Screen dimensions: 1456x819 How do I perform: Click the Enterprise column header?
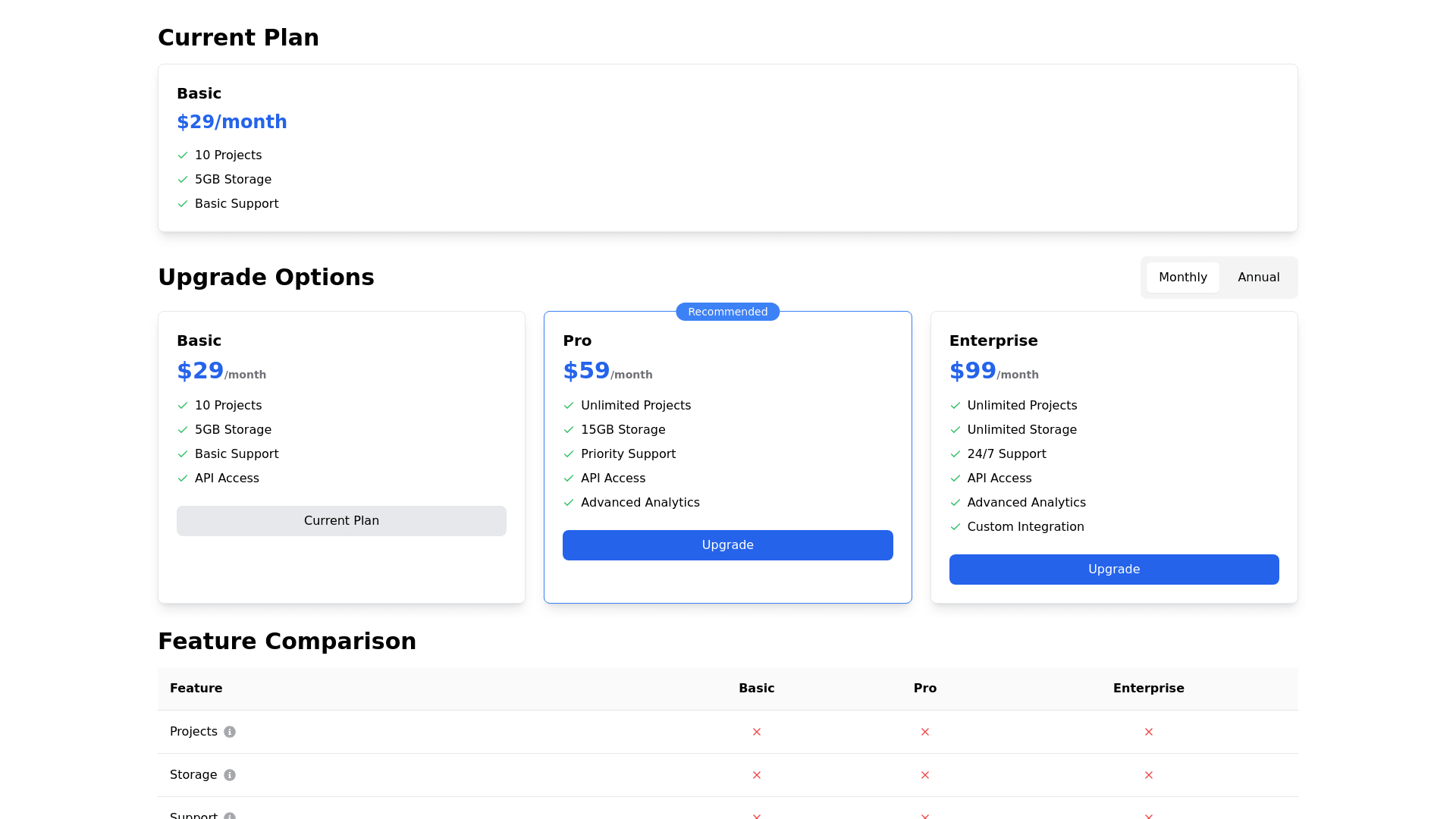1148,689
